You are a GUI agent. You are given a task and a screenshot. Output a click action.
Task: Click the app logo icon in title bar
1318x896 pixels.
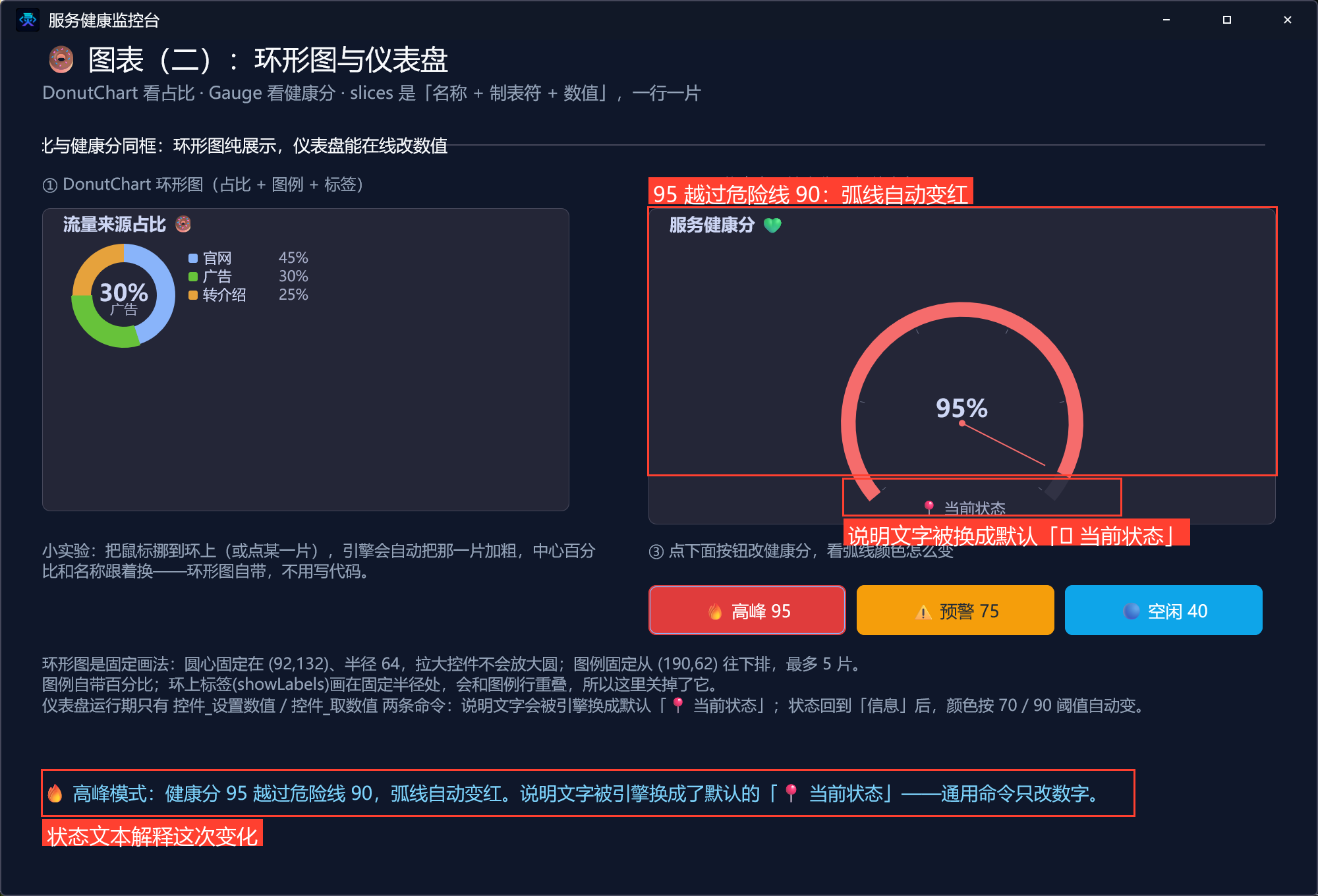point(27,20)
